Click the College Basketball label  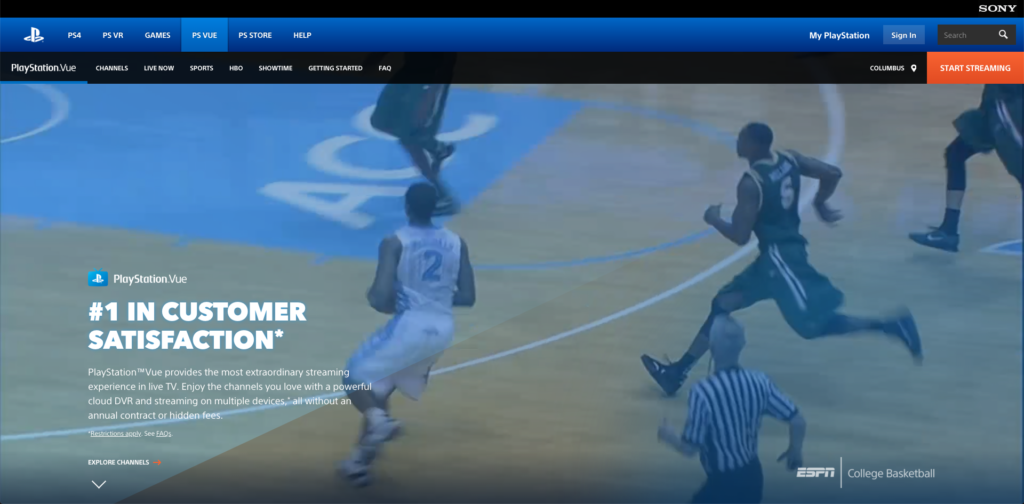(x=891, y=473)
